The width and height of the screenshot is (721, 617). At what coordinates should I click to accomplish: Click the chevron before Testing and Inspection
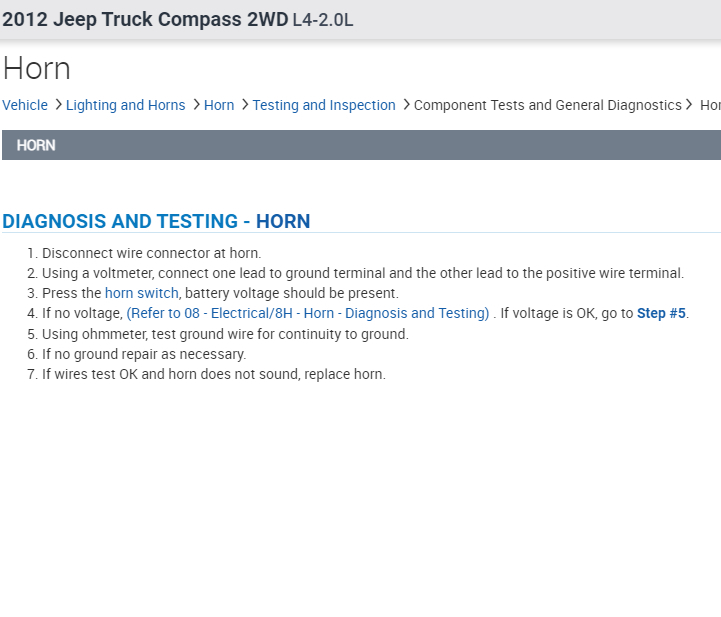click(x=244, y=105)
